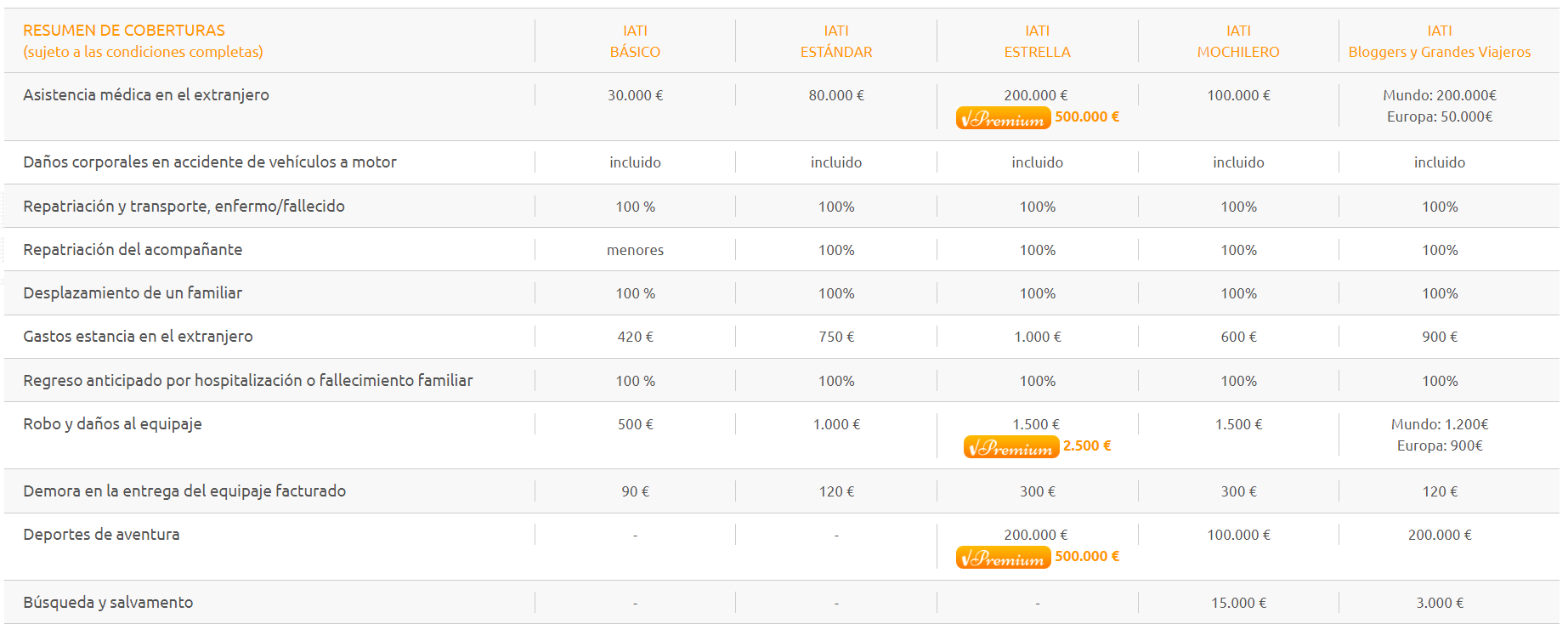Click the 750 € Gastos estancia value

836,338
